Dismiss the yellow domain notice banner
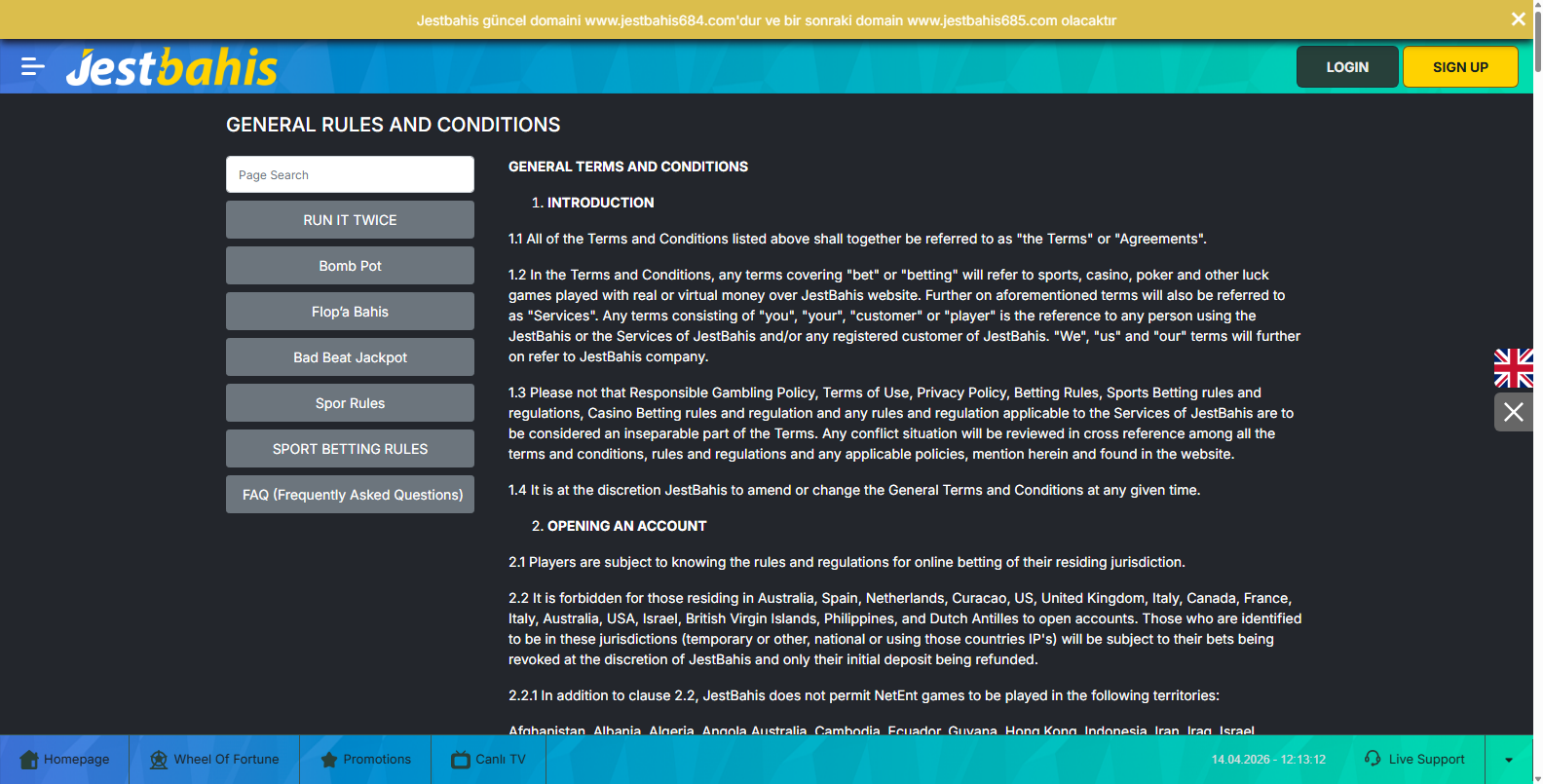The width and height of the screenshot is (1543, 784). 1518,19
